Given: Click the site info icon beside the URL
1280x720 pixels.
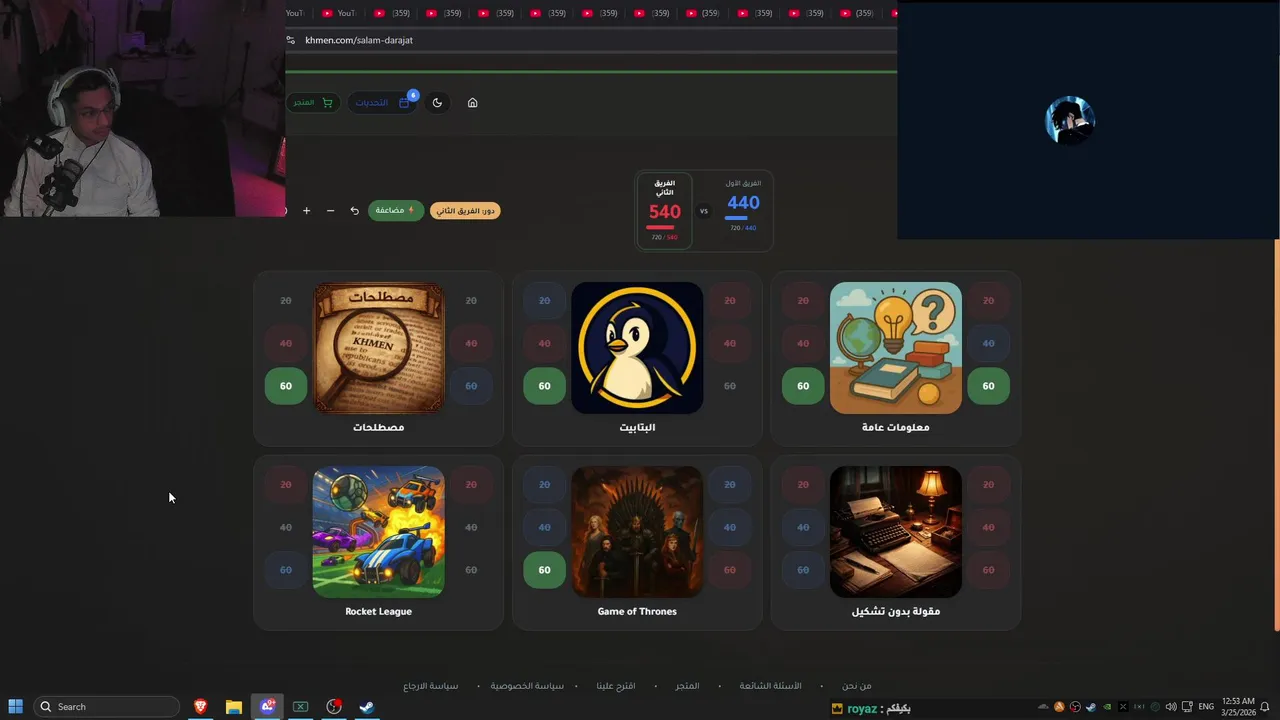Looking at the screenshot, I should pos(291,40).
